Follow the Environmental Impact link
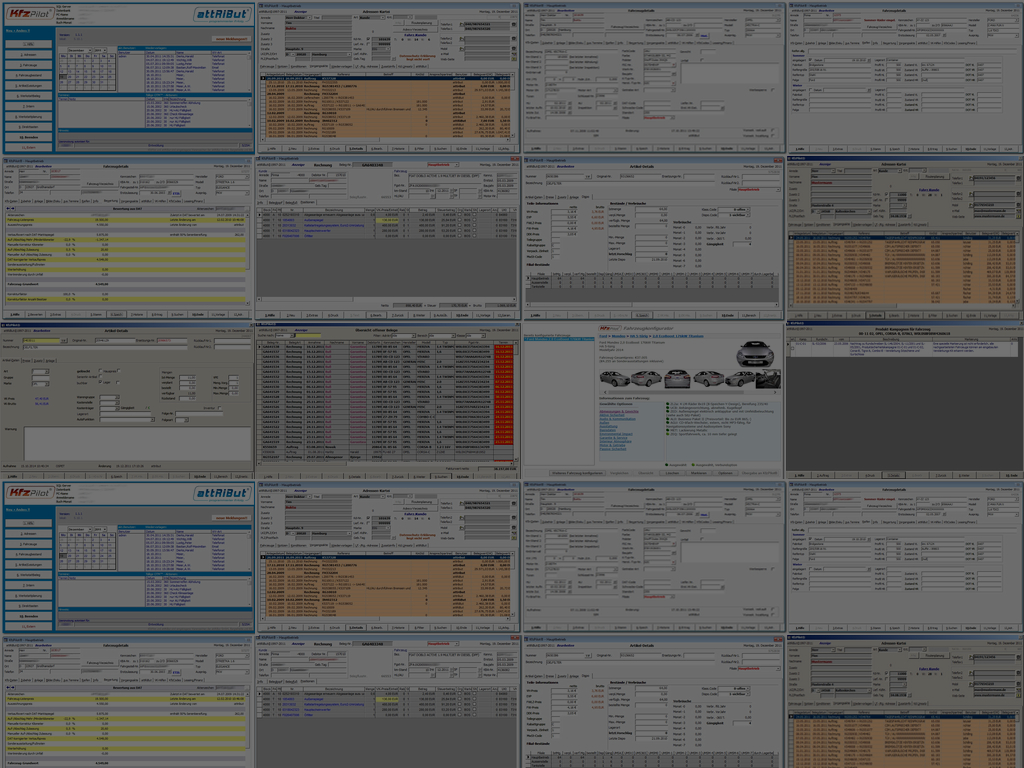This screenshot has height=768, width=1024. [616, 434]
